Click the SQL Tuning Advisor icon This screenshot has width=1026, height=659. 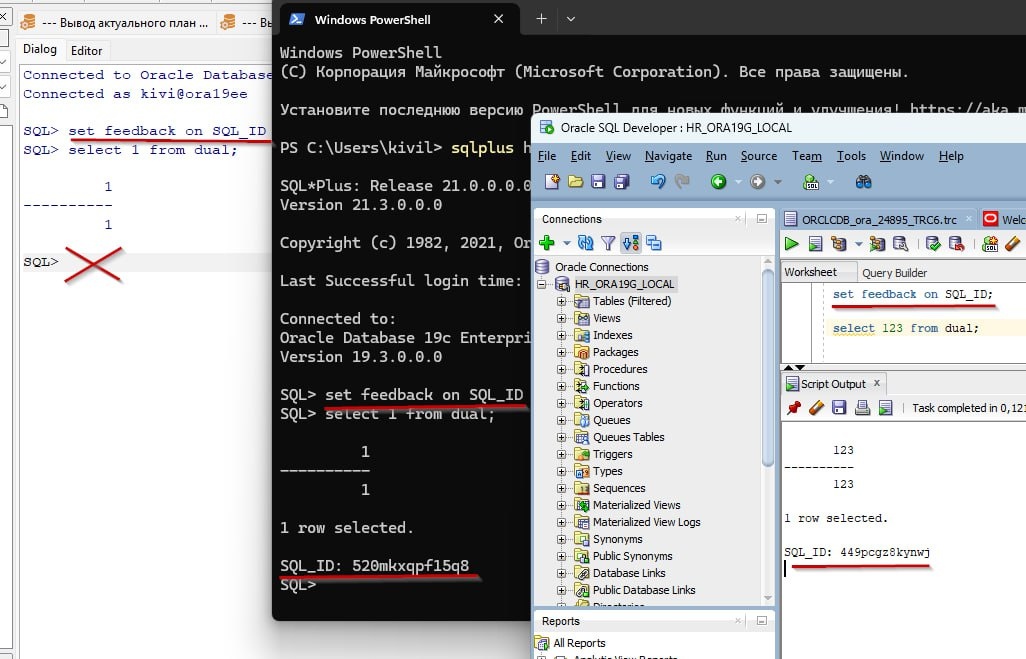coord(900,244)
